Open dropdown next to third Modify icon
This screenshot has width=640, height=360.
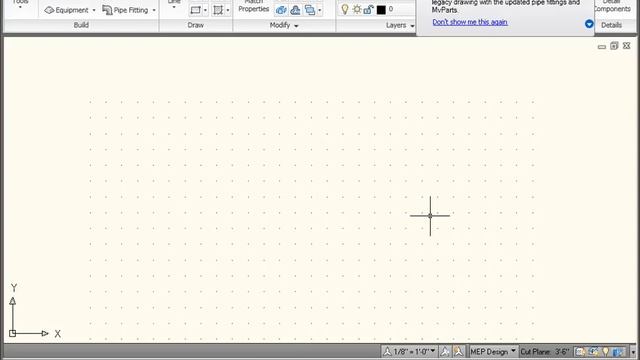point(320,10)
